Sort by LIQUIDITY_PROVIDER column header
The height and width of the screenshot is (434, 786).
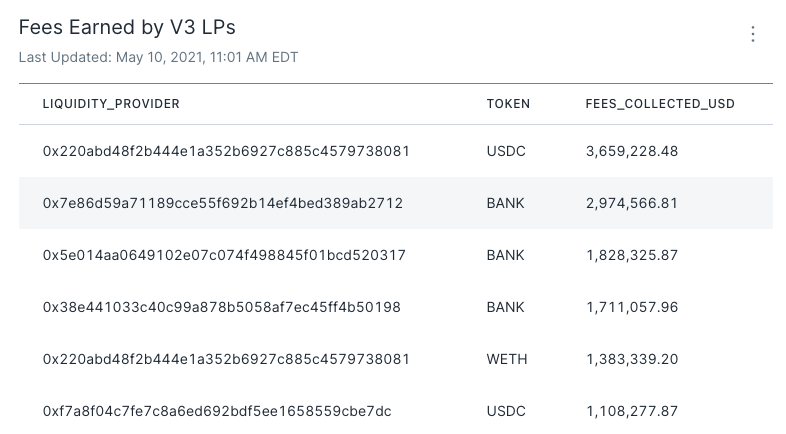111,104
